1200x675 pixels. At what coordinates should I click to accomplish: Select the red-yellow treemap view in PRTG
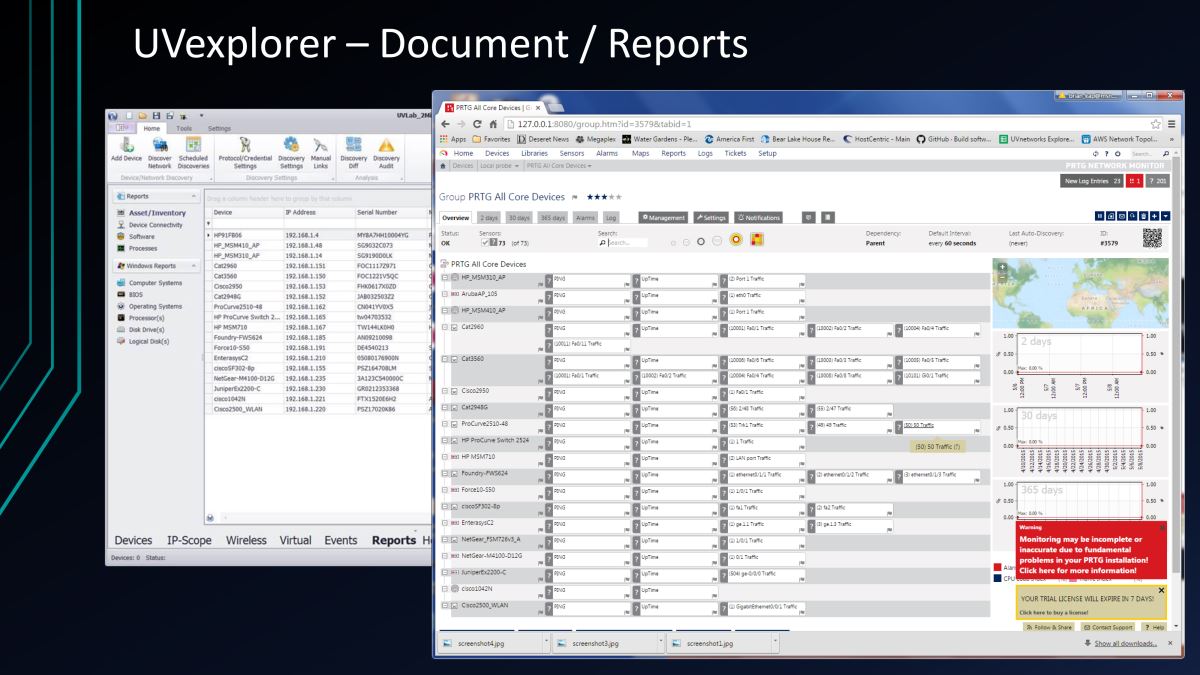pos(757,241)
